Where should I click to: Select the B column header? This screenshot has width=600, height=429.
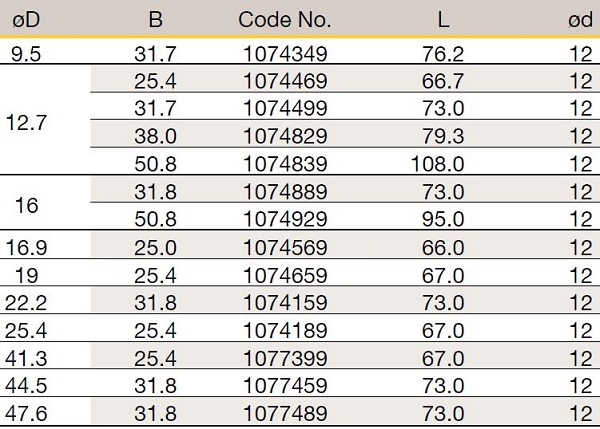click(155, 20)
